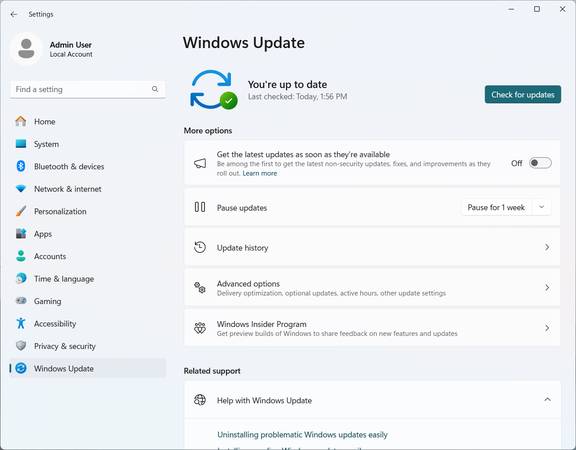Select the Accounts category
The height and width of the screenshot is (450, 576).
88,256
